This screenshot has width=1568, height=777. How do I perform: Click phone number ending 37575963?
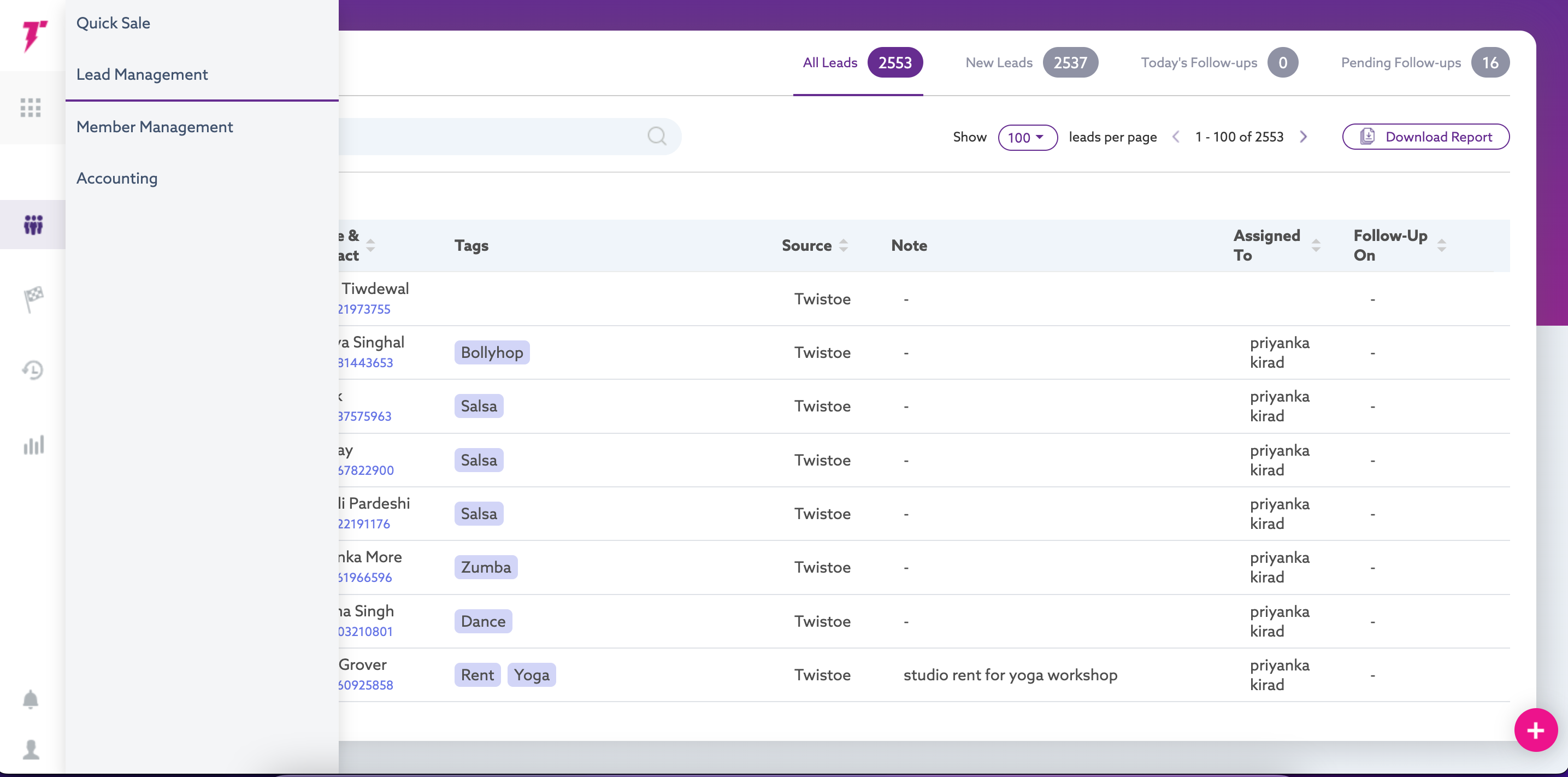(364, 416)
